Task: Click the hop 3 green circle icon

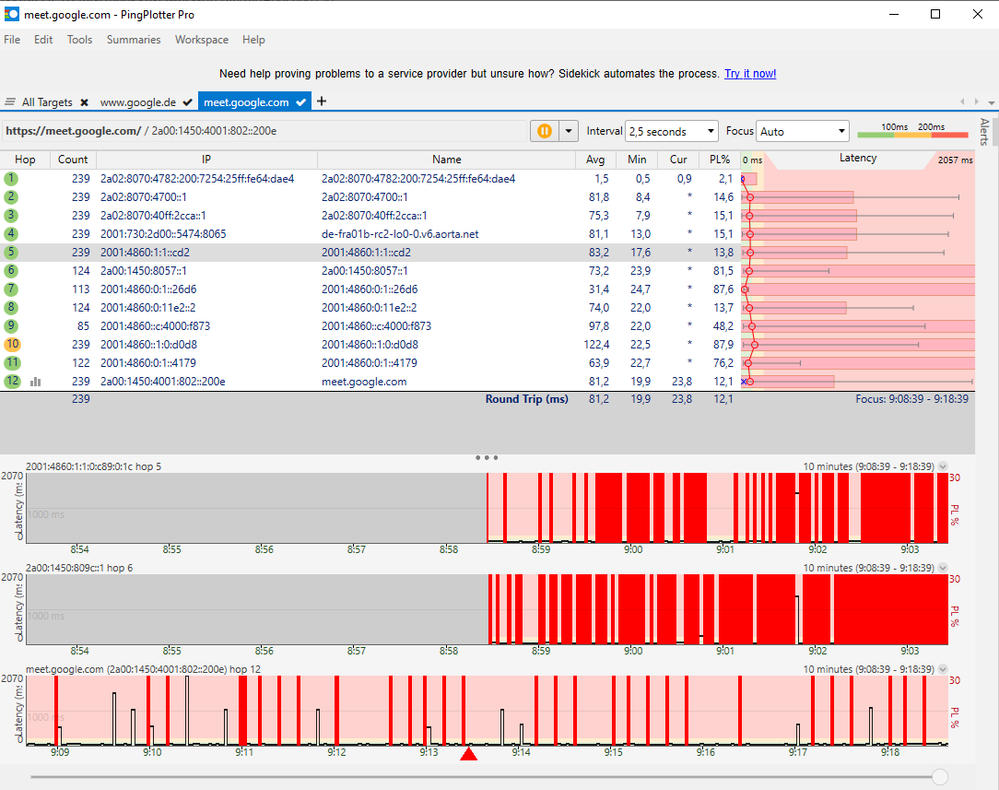Action: 11,216
